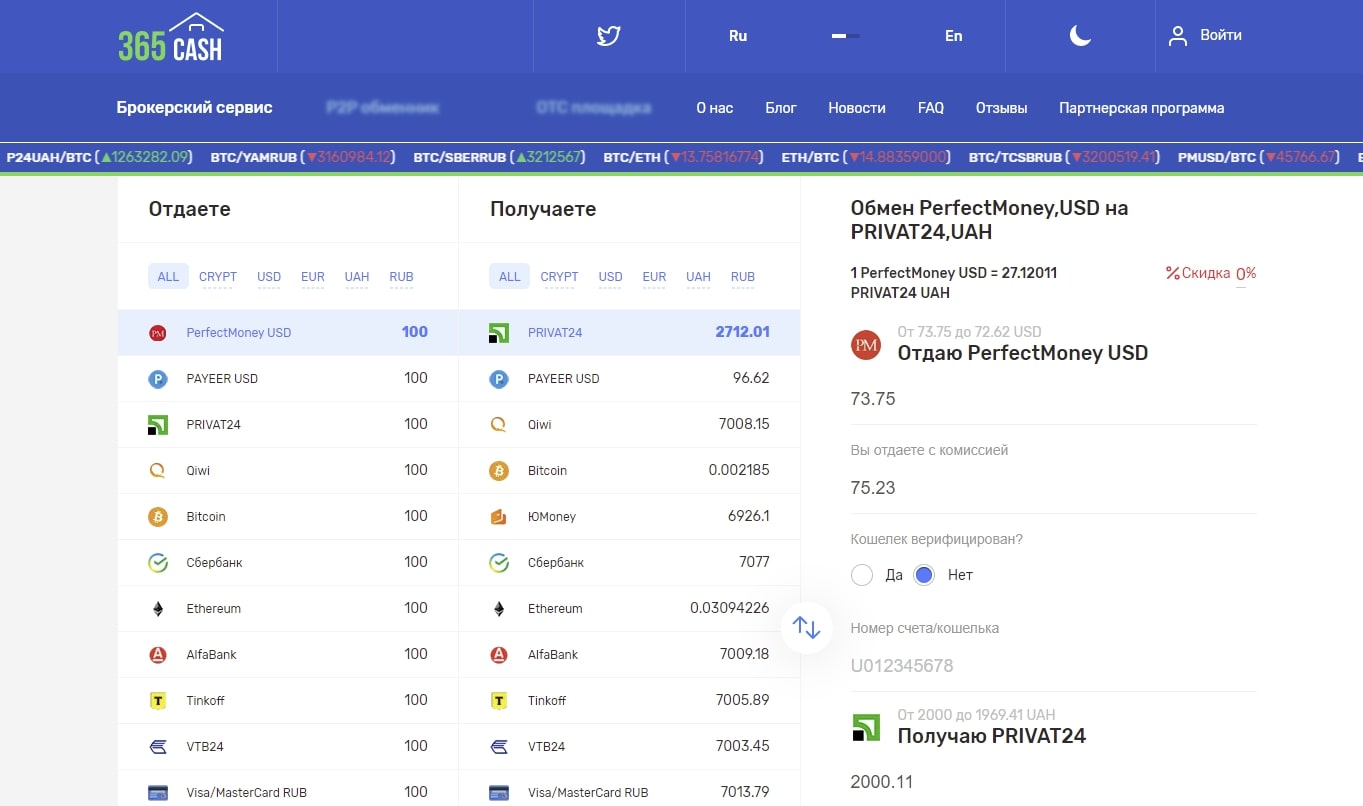The width and height of the screenshot is (1363, 806).
Task: Filter Отдаете list by USD
Action: point(269,277)
